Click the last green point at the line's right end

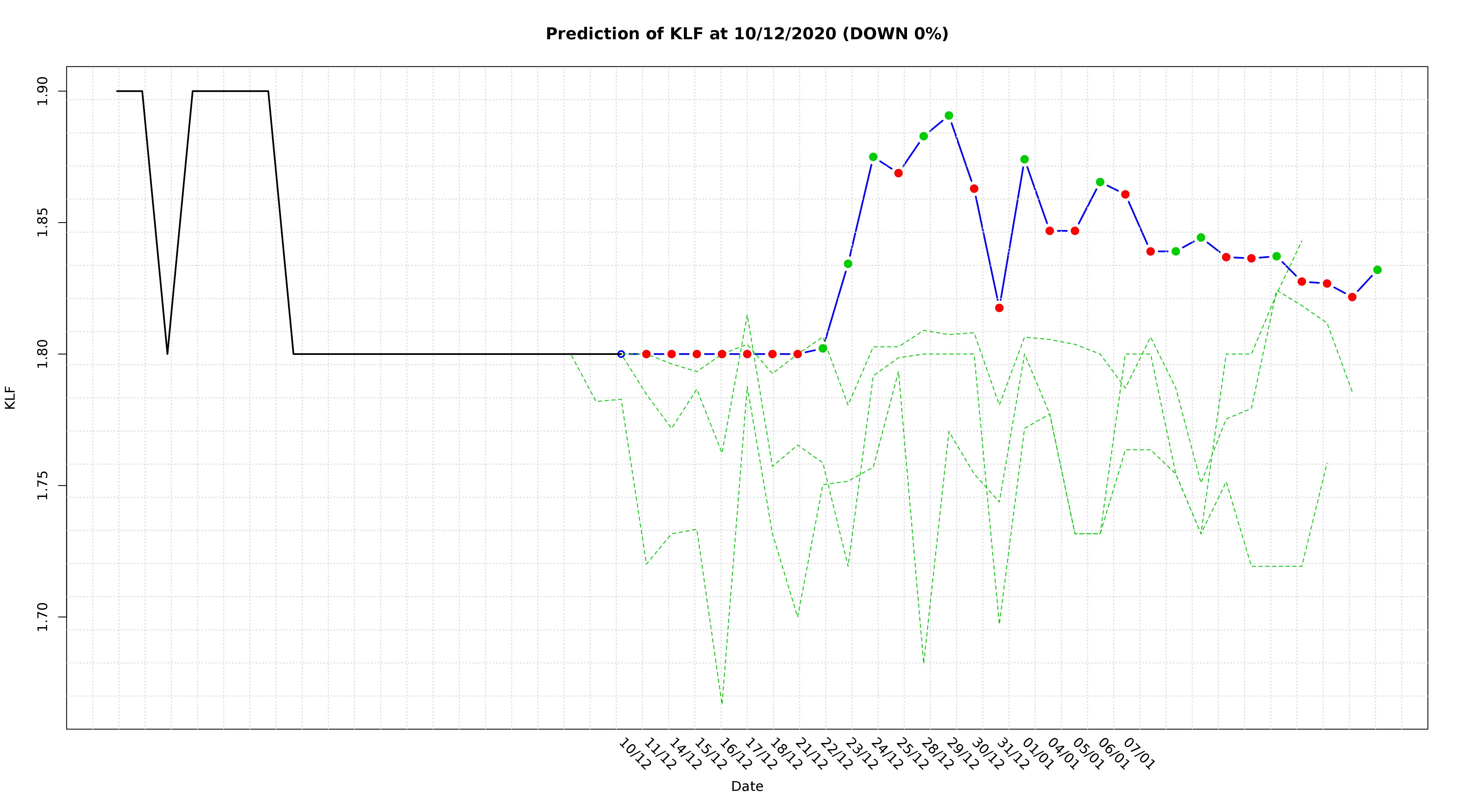tap(1377, 270)
